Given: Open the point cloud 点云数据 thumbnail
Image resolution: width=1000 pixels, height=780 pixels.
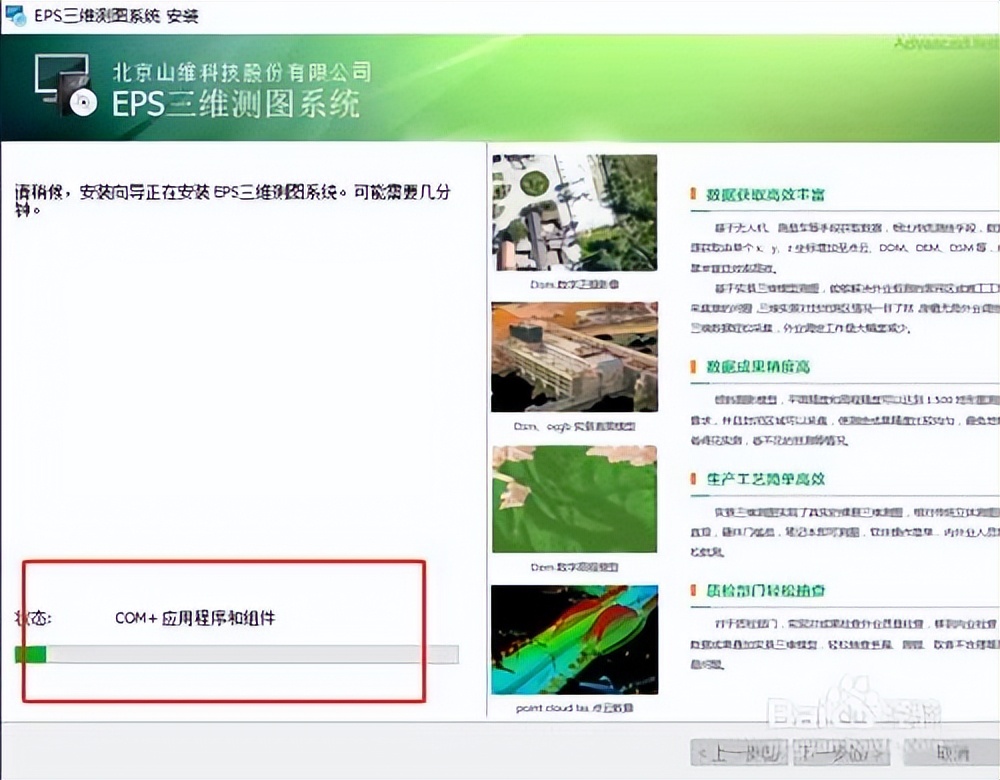Looking at the screenshot, I should [573, 640].
